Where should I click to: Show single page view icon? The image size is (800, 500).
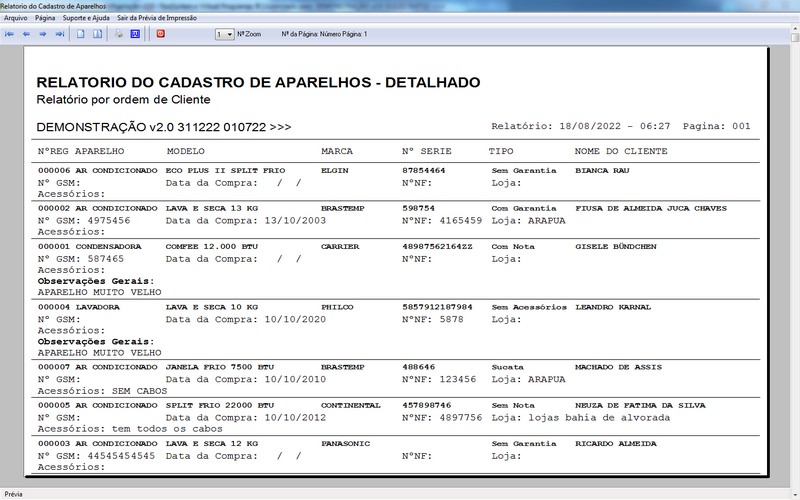[81, 34]
